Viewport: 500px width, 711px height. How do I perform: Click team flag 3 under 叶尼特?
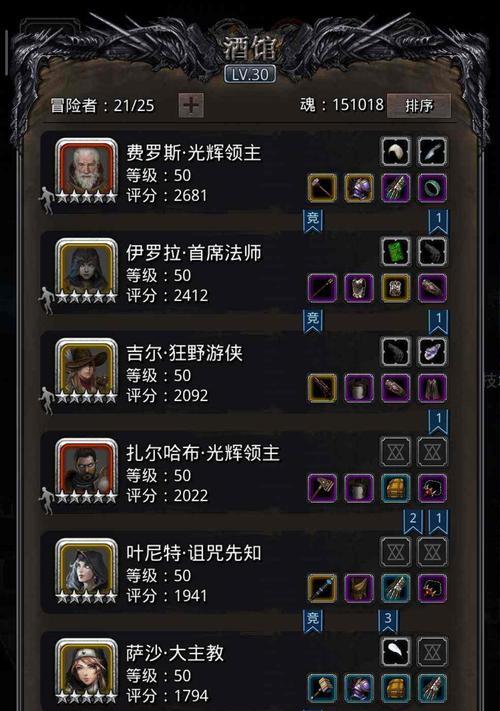click(388, 621)
